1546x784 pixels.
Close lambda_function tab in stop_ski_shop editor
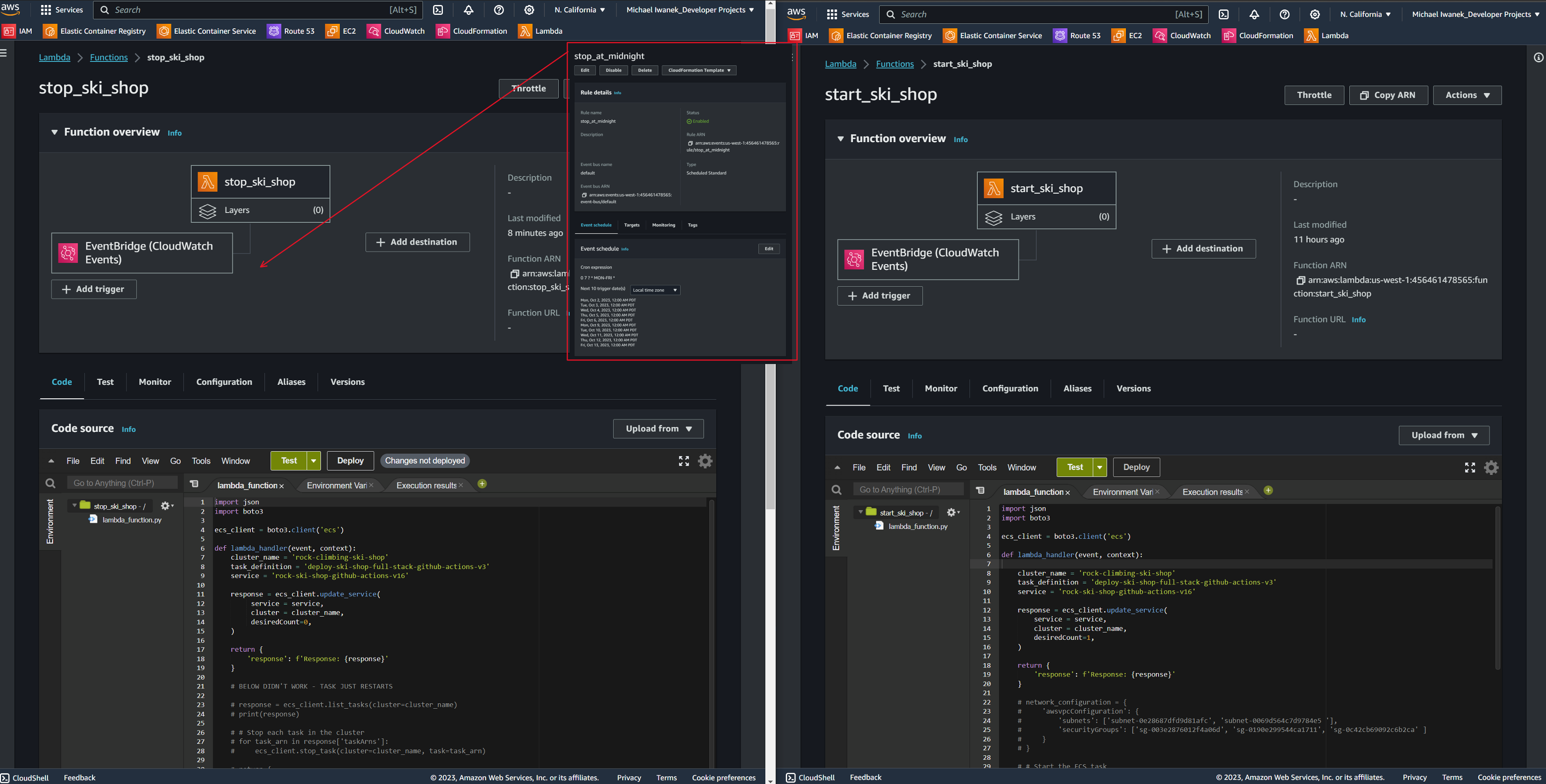[x=281, y=486]
